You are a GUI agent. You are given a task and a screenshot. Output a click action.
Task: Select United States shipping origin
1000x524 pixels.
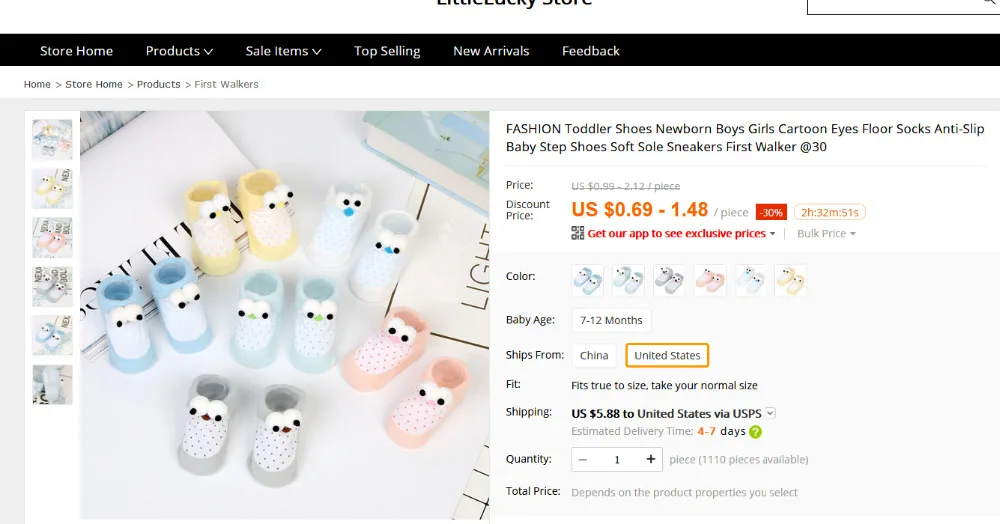[667, 355]
